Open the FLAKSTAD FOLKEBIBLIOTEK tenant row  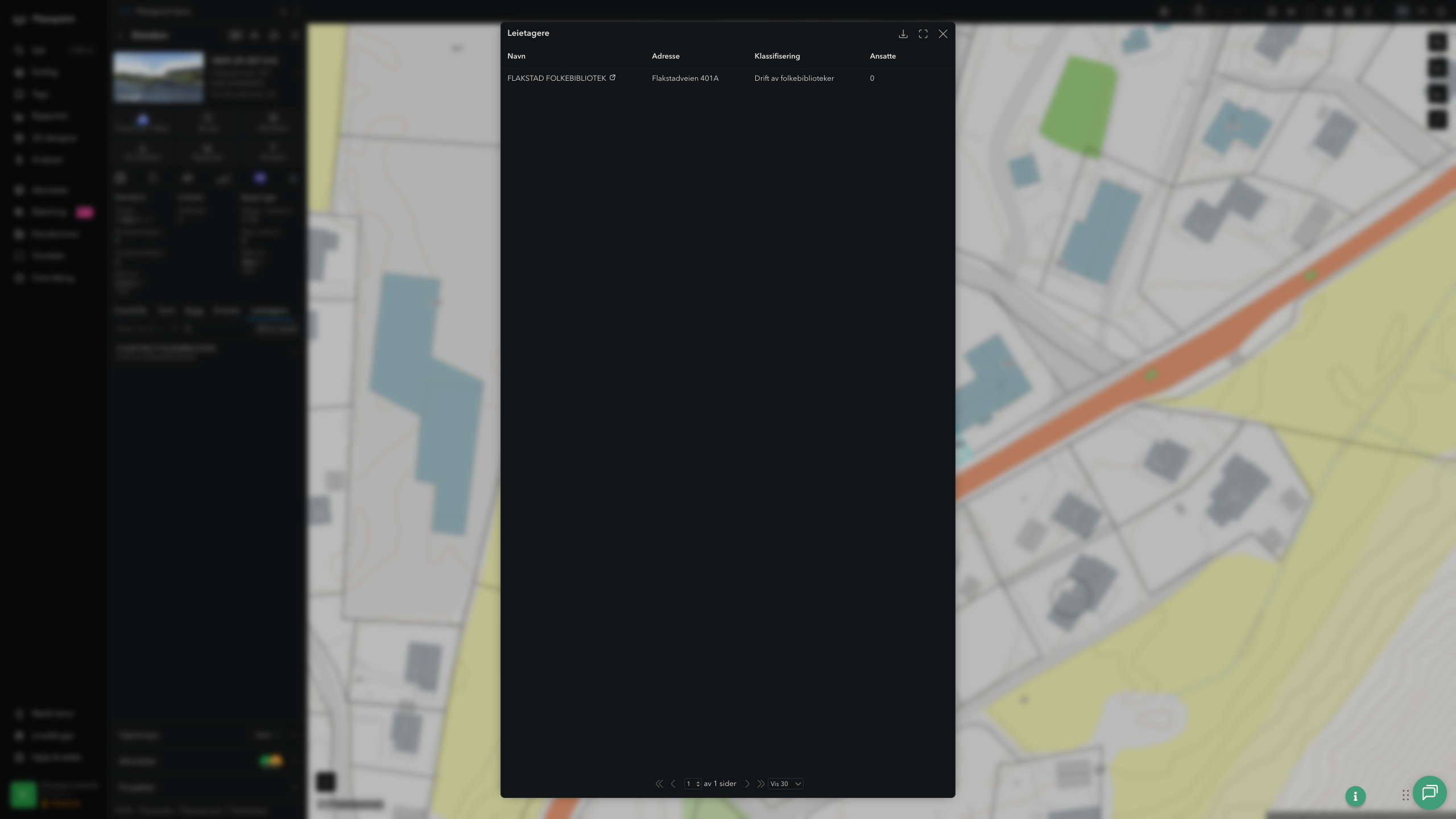(x=727, y=78)
